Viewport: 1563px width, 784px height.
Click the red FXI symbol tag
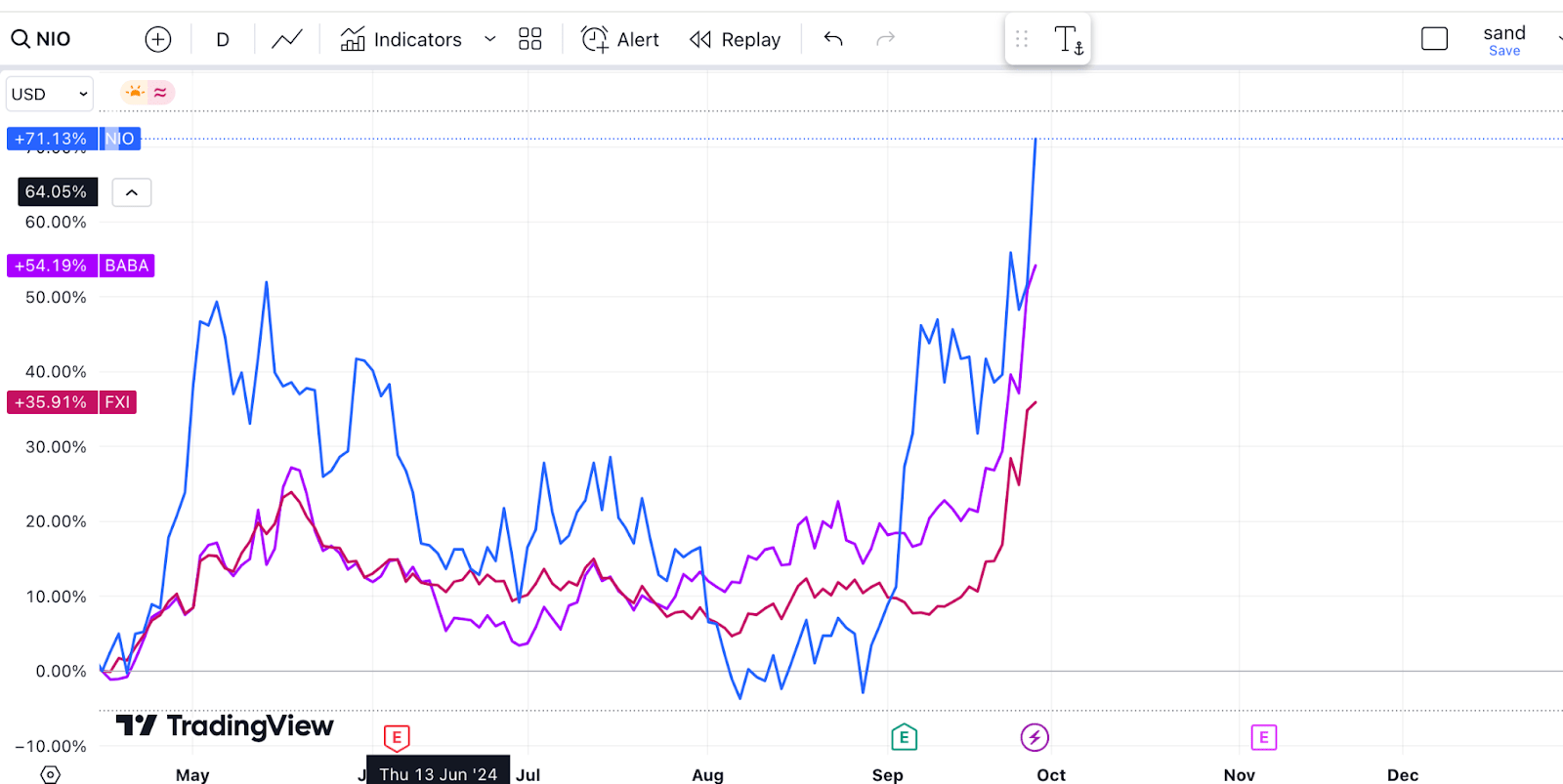(x=118, y=402)
